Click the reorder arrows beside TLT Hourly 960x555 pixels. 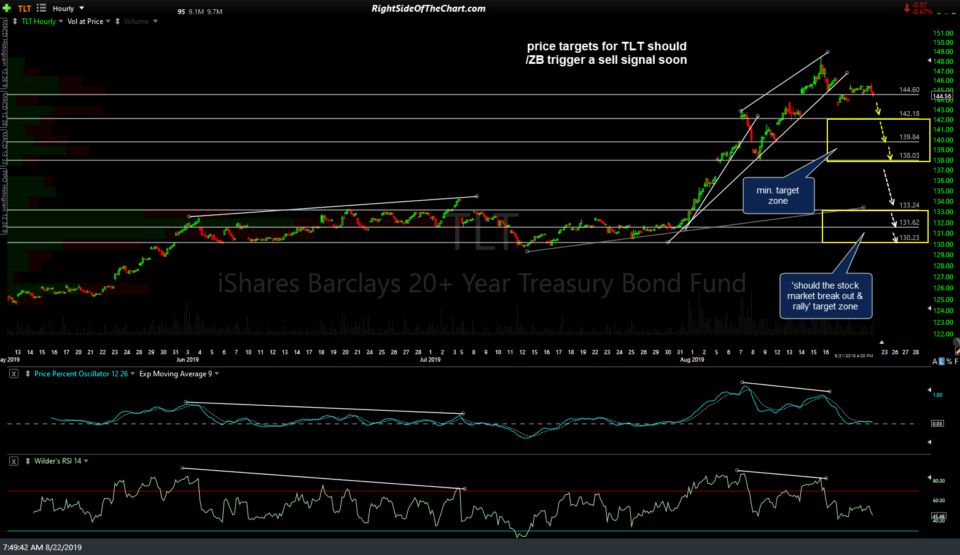(x=15, y=21)
